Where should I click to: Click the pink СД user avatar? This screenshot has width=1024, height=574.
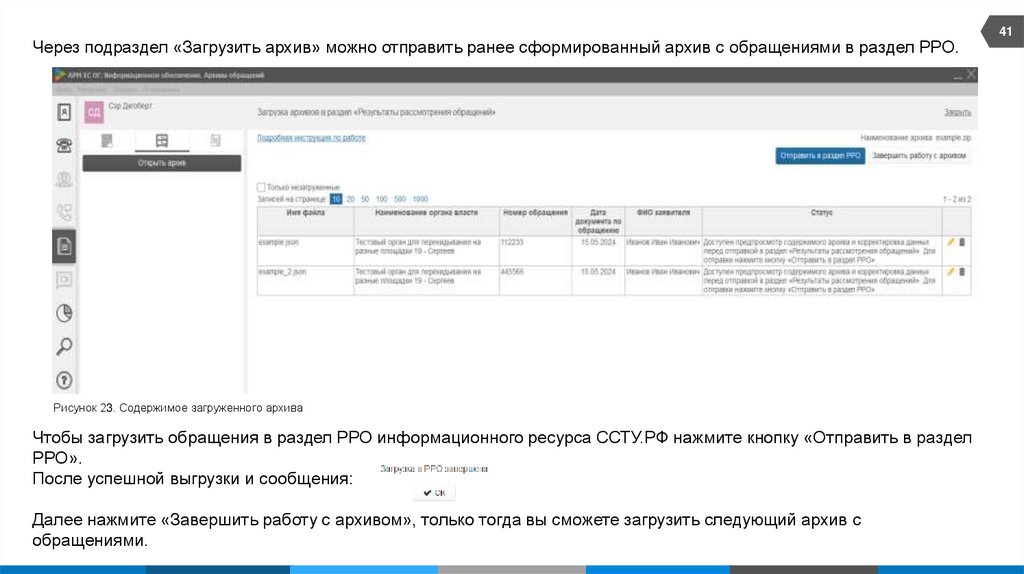94,112
